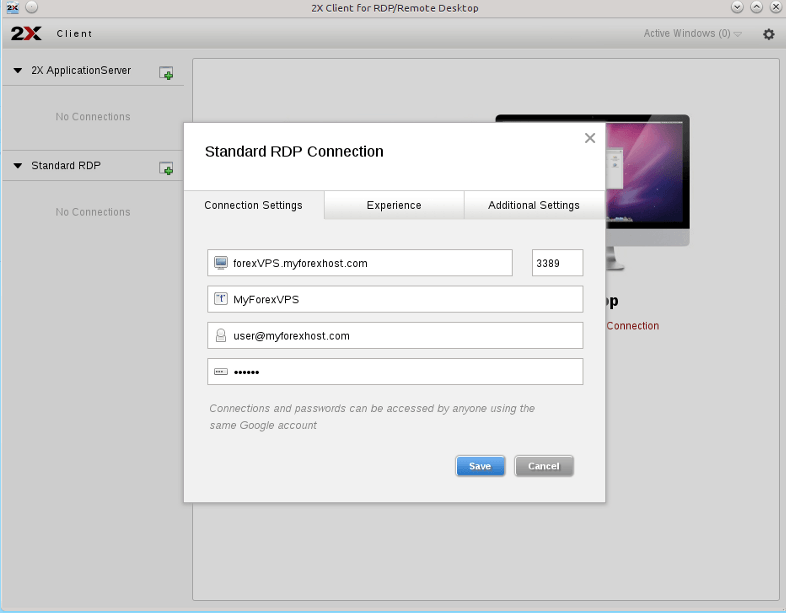The image size is (786, 613).
Task: Click the red Connection link behind dialog
Action: pos(633,326)
